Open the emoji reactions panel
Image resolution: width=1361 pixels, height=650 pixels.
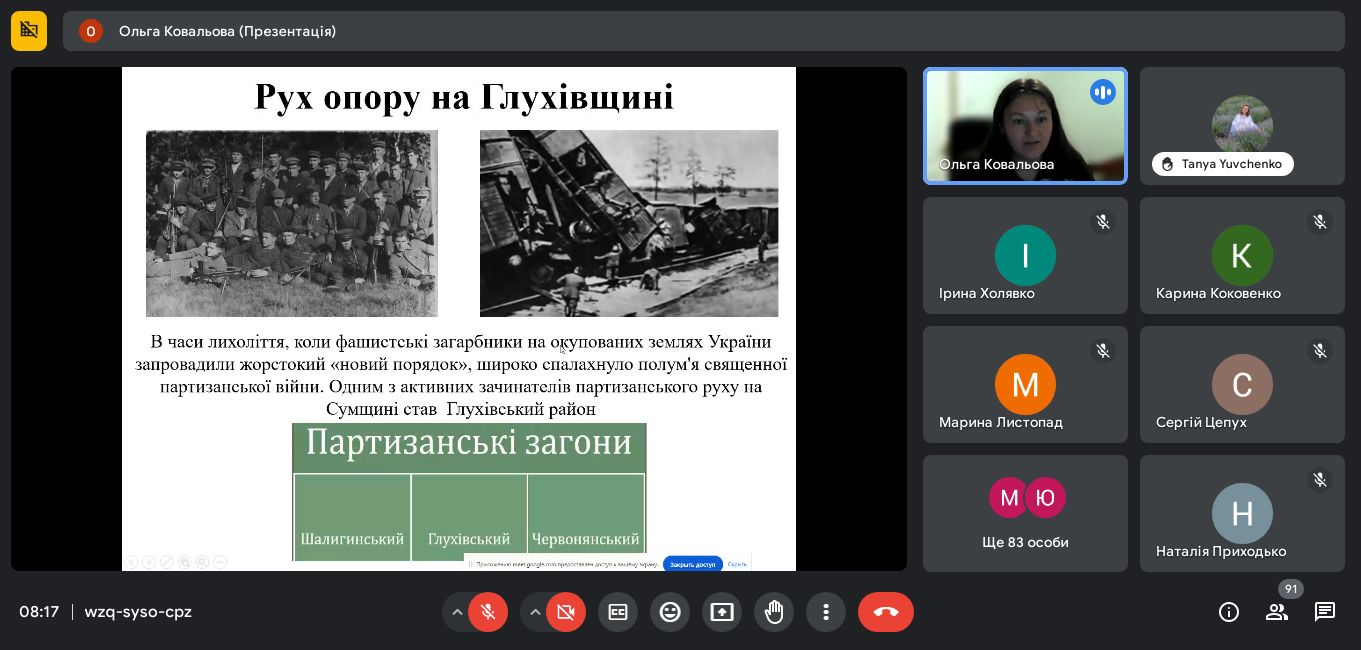[670, 612]
